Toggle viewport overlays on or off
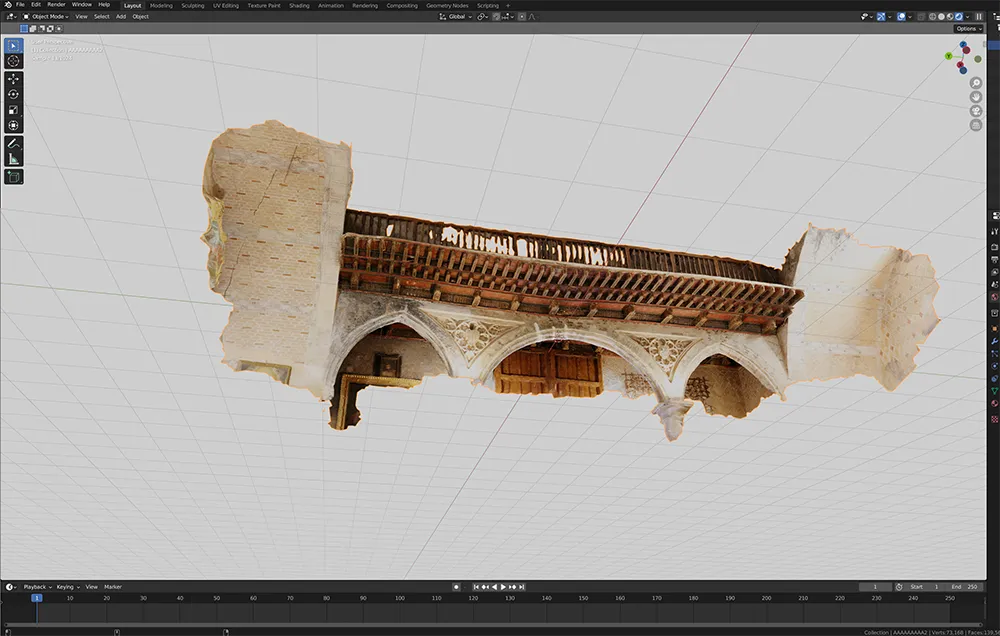Viewport: 1000px width, 636px height. (x=902, y=17)
